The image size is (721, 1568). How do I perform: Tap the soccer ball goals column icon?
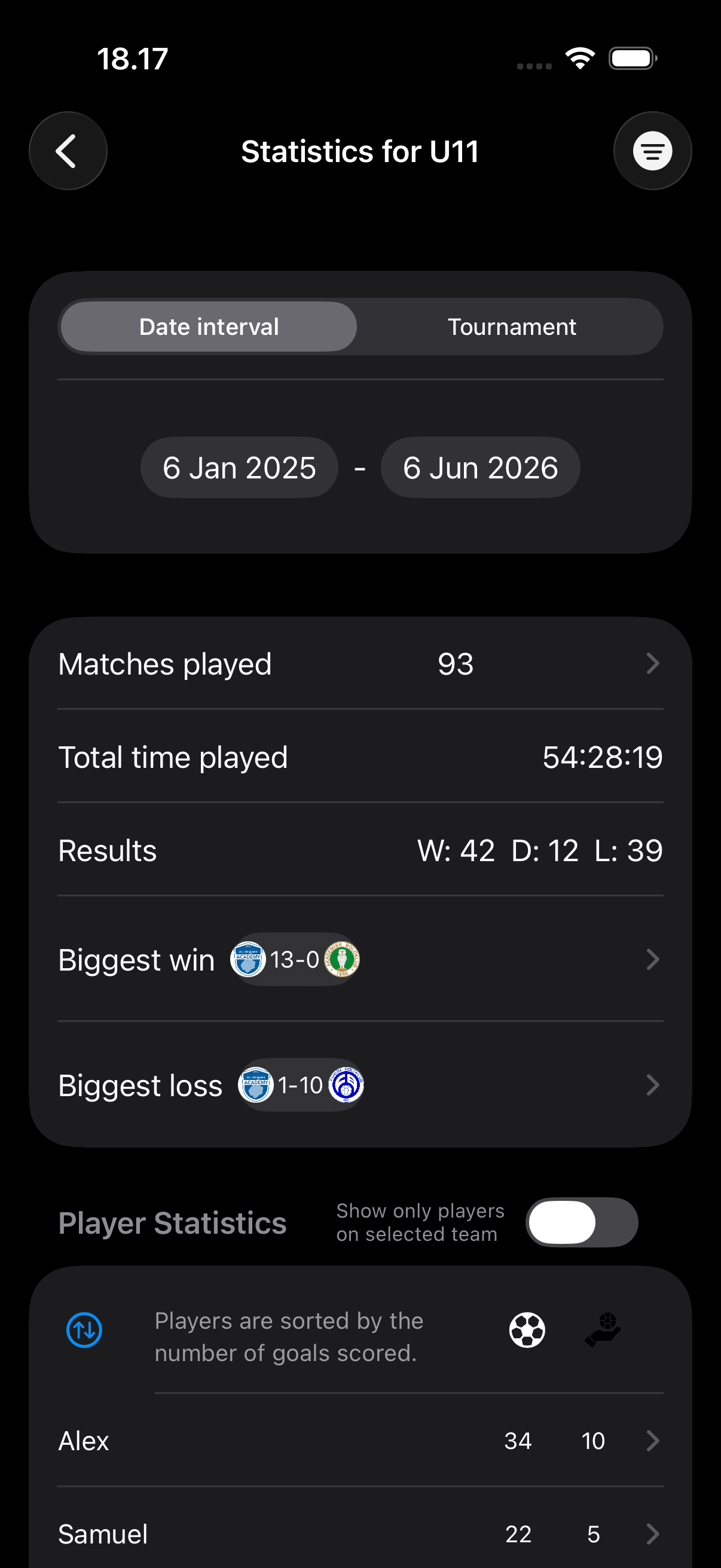click(527, 1329)
